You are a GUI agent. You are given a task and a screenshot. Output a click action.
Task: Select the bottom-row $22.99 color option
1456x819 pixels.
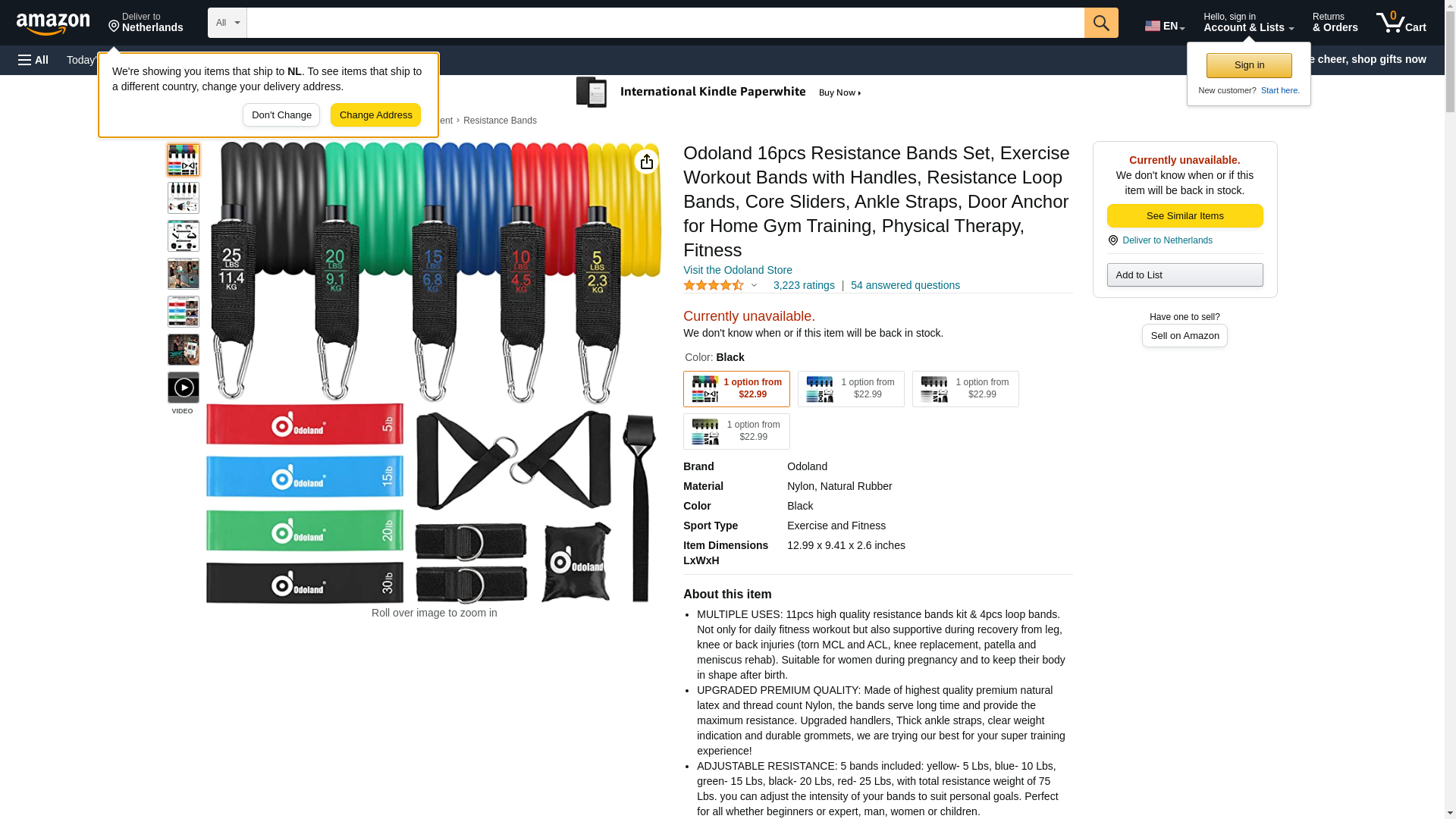(736, 431)
